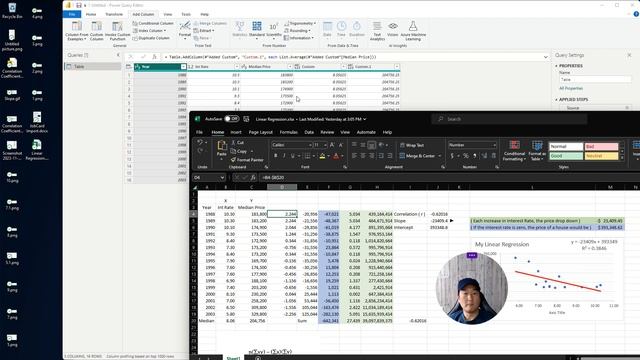The image size is (640, 360).
Task: Click the All Properties link
Action: [571, 88]
